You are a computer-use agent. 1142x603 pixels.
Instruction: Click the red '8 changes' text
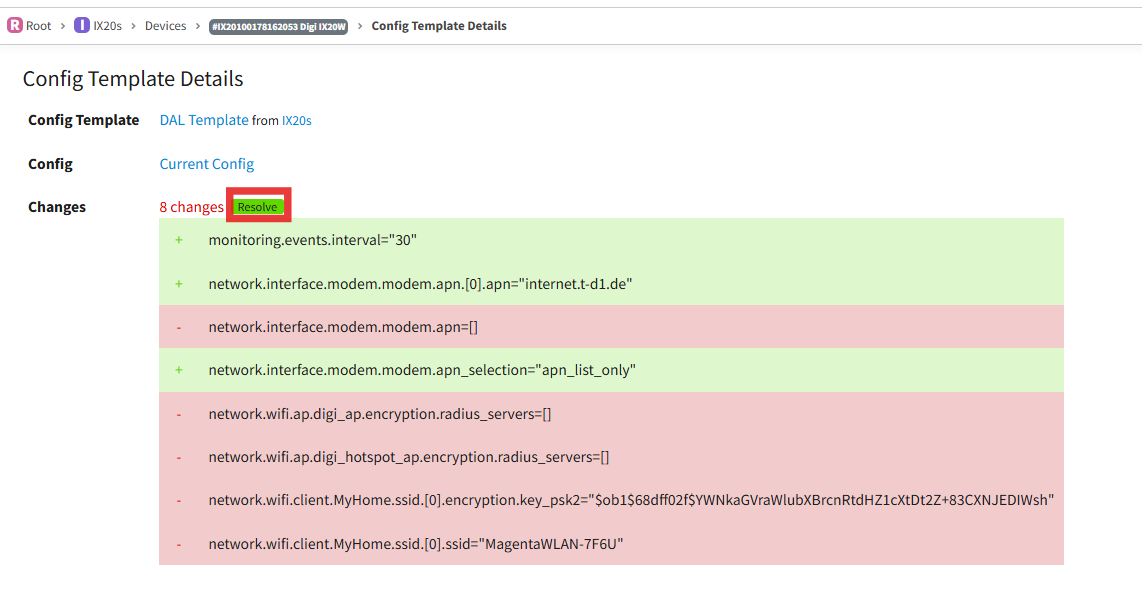pos(192,207)
